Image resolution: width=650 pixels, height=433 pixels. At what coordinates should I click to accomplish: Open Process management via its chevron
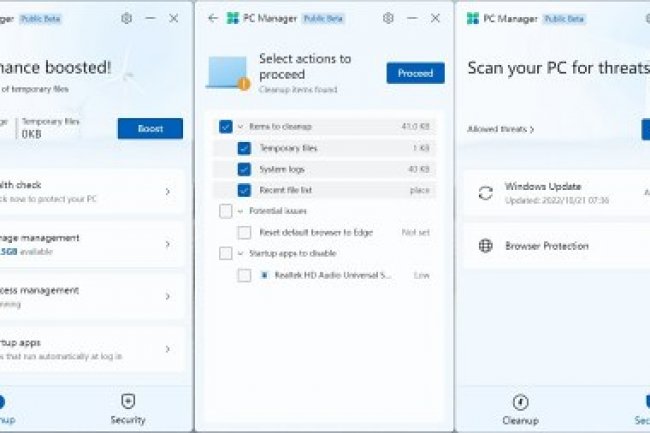(x=168, y=296)
